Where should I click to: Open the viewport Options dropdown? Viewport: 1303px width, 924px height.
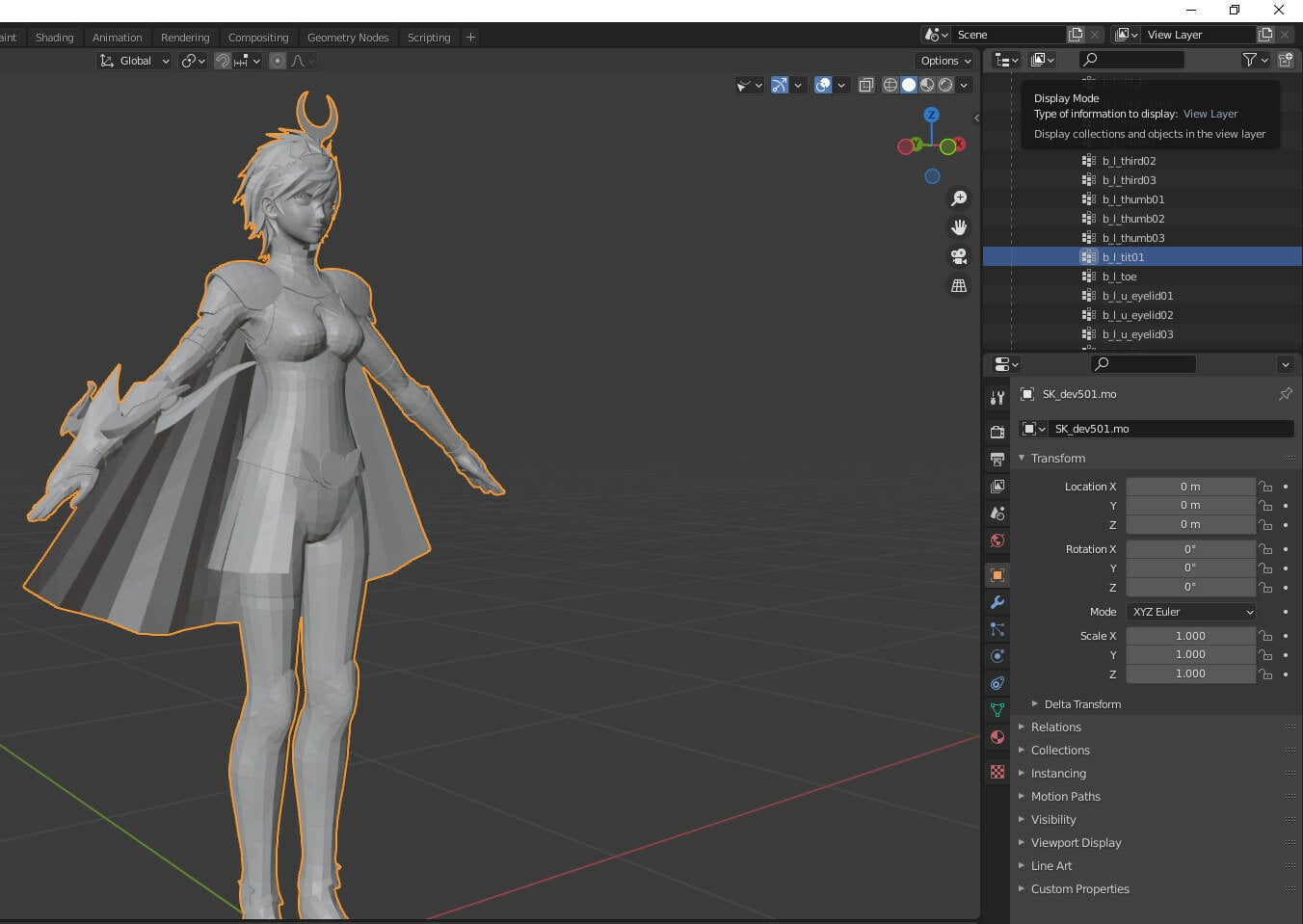pos(945,61)
